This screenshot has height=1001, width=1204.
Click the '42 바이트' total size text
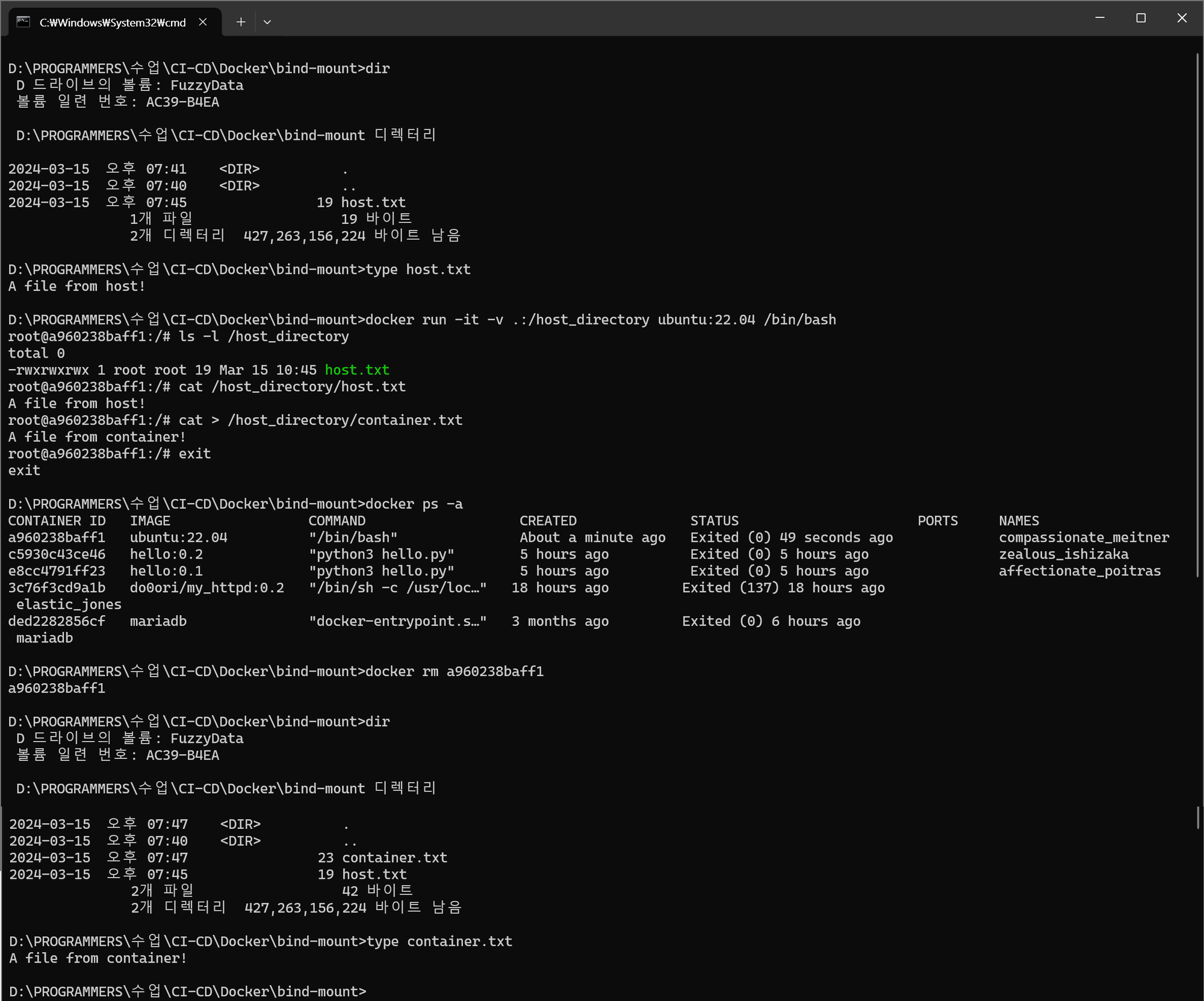click(377, 891)
